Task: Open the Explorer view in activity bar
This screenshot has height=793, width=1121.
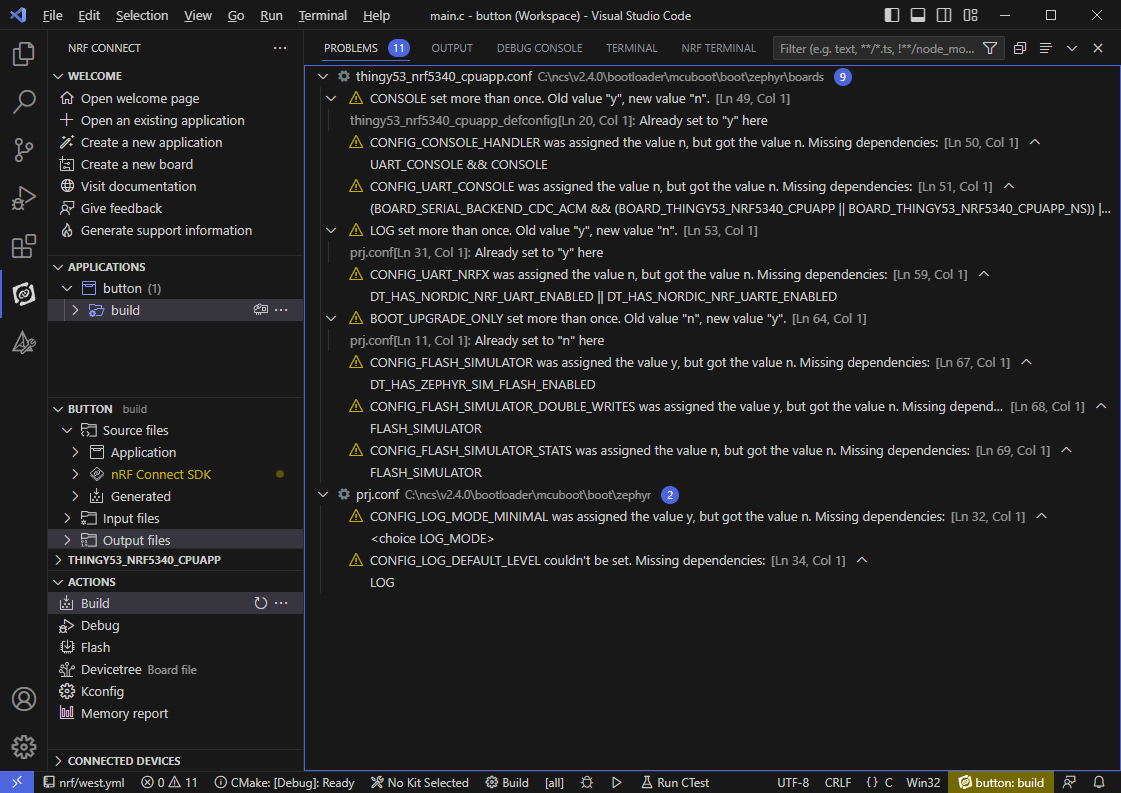Action: tap(24, 54)
